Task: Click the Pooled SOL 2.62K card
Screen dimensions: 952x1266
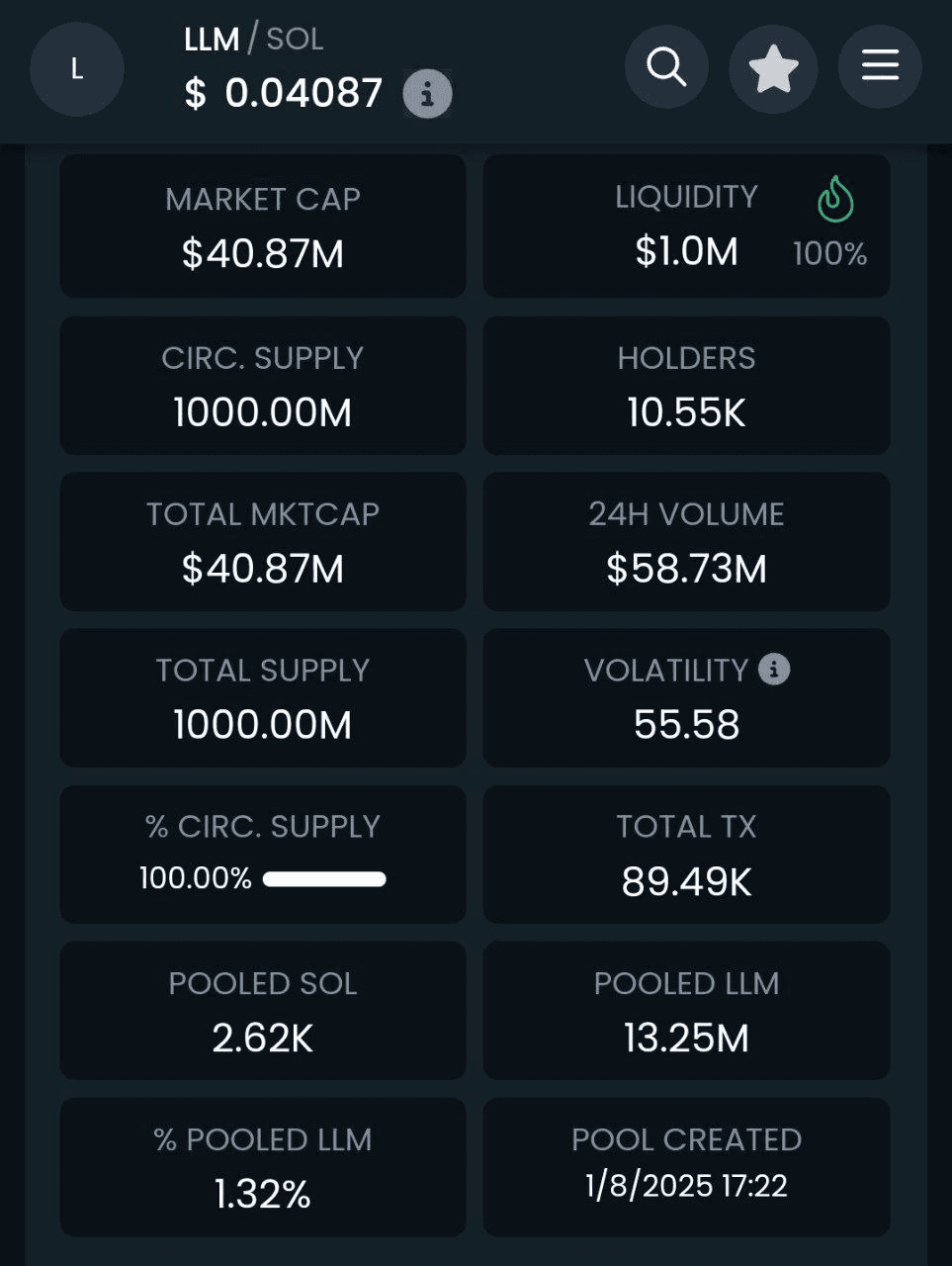Action: [263, 1011]
